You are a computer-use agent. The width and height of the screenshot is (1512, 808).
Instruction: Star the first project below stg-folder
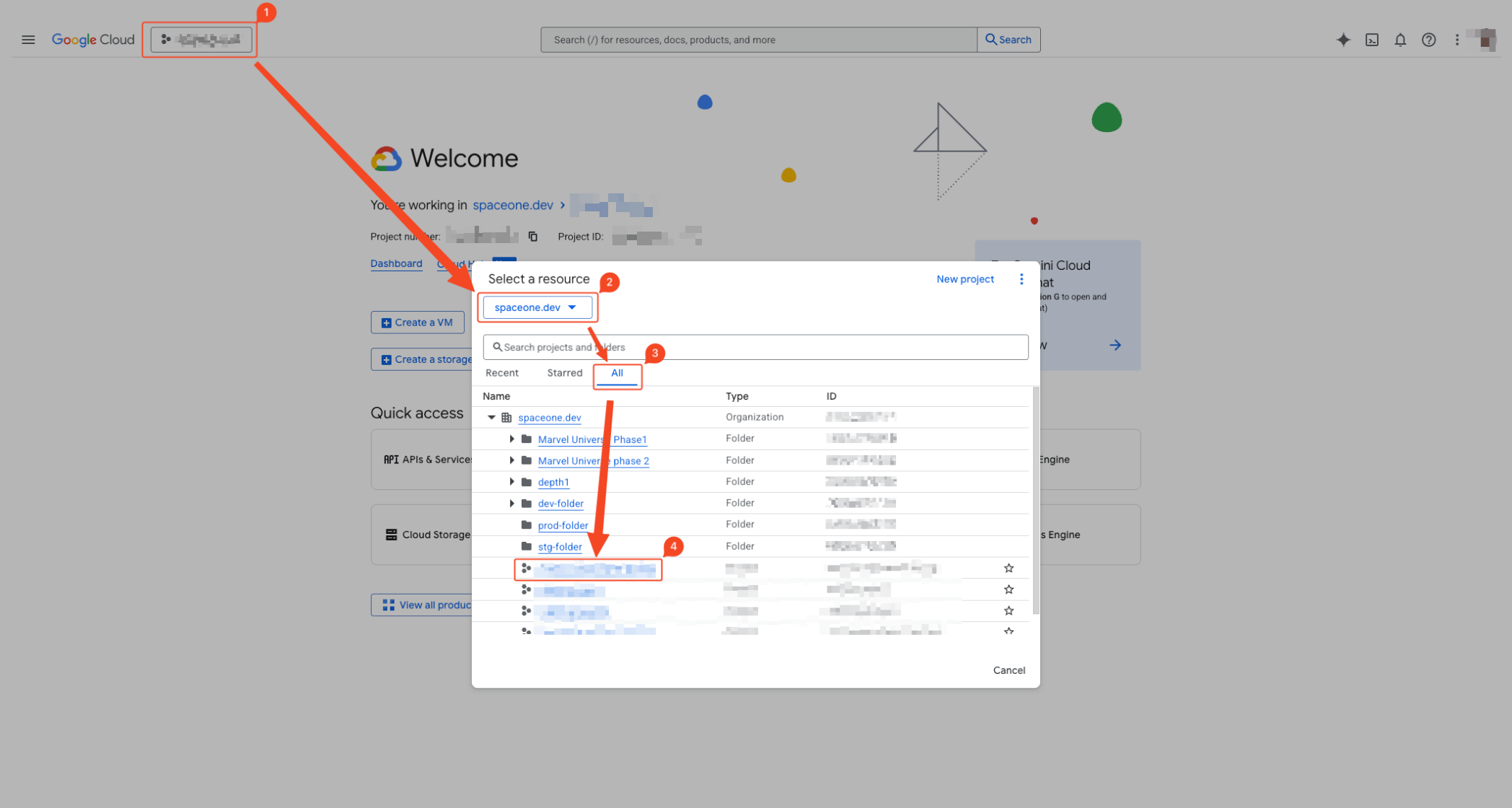[1008, 568]
